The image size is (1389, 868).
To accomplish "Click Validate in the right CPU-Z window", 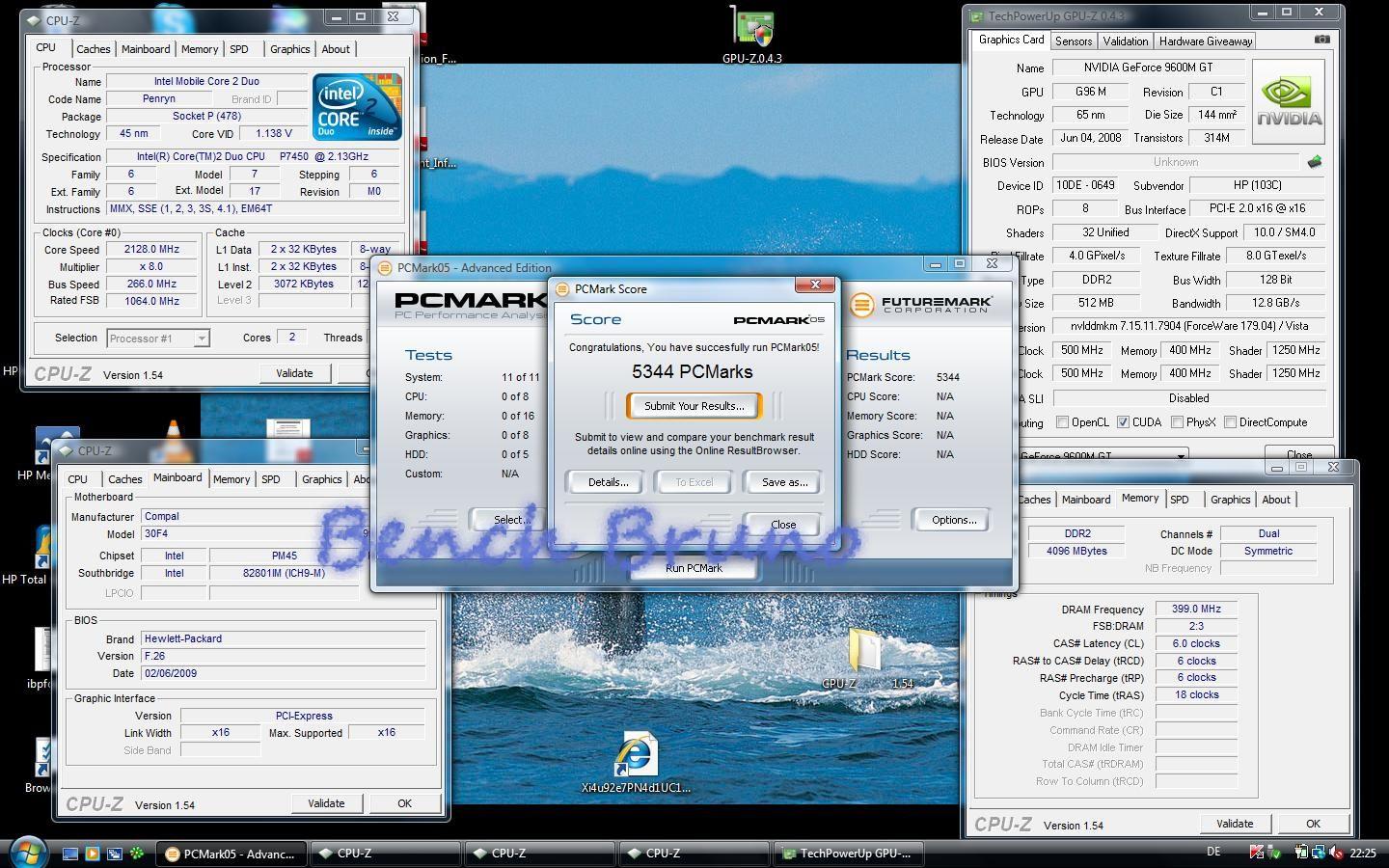I will pos(1235,824).
